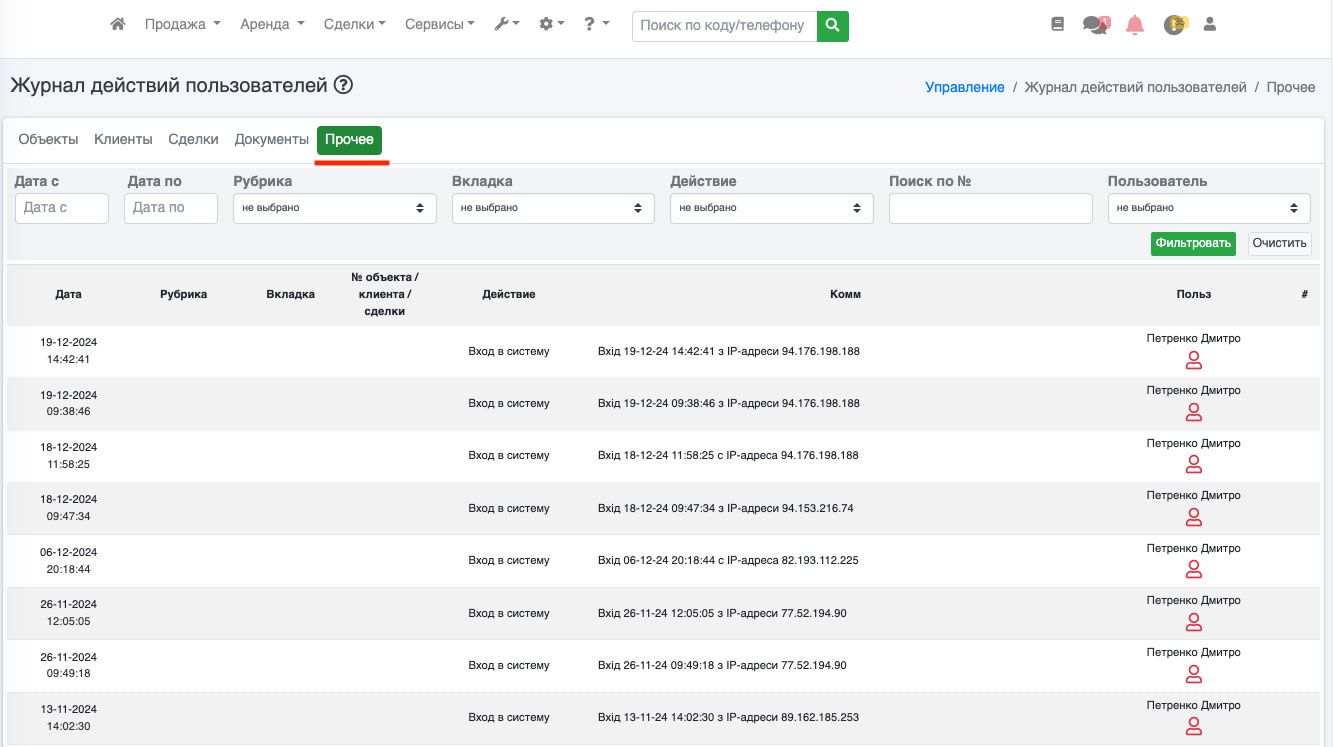Switch to the Документы tab
The width and height of the screenshot is (1333, 747).
271,140
